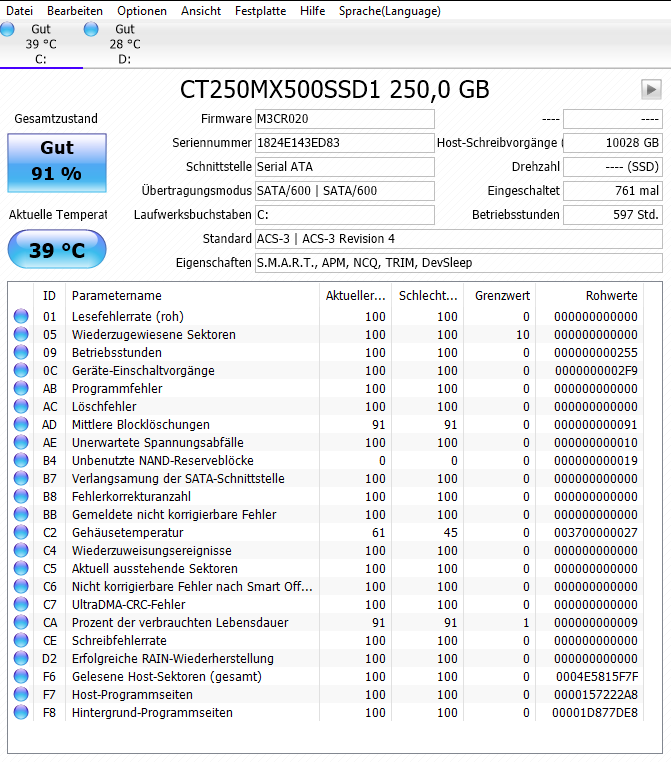Click the Übertragungsmodus field SATA/600
671x762 pixels.
click(344, 191)
